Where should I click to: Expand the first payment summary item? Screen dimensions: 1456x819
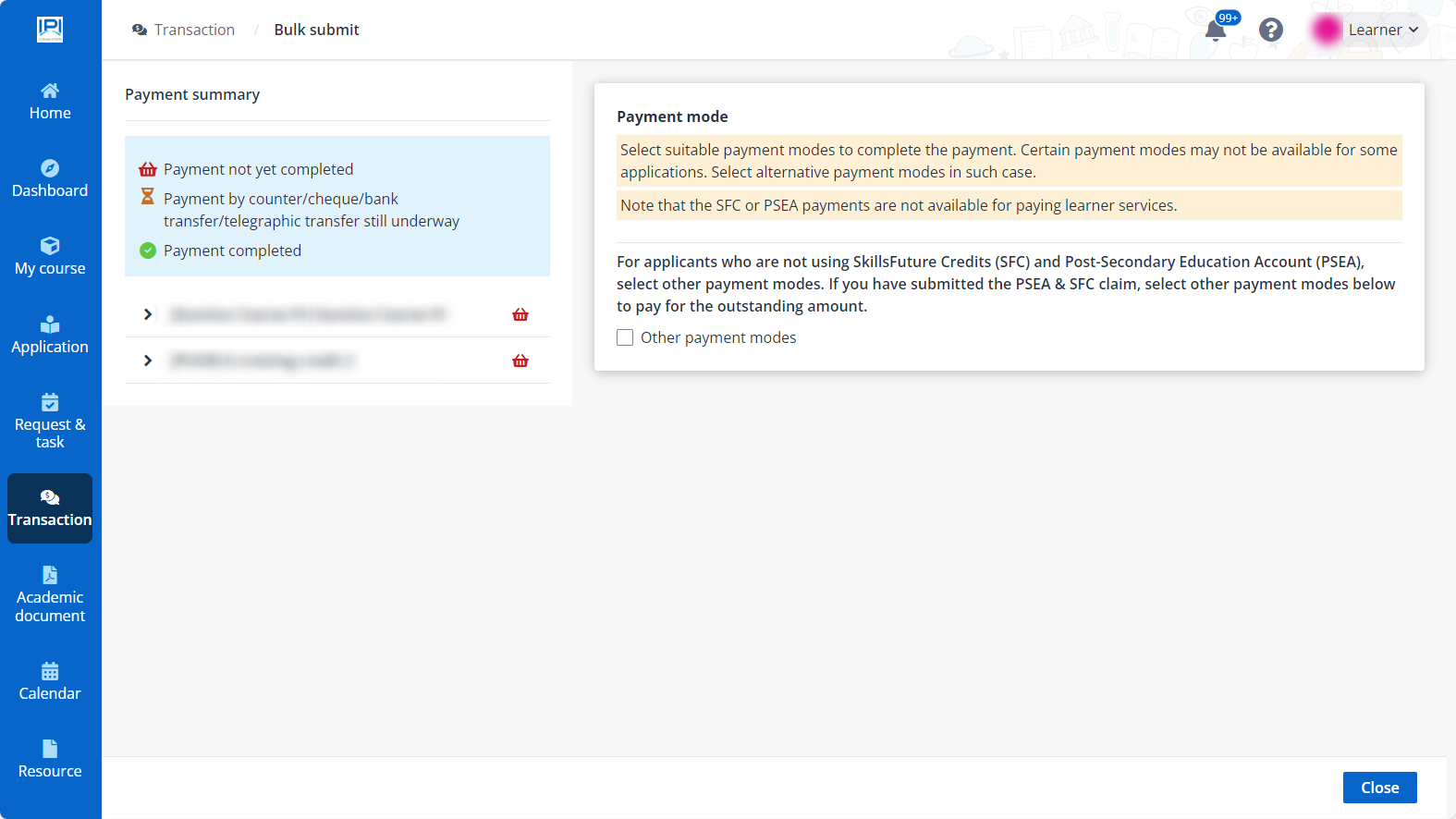148,314
